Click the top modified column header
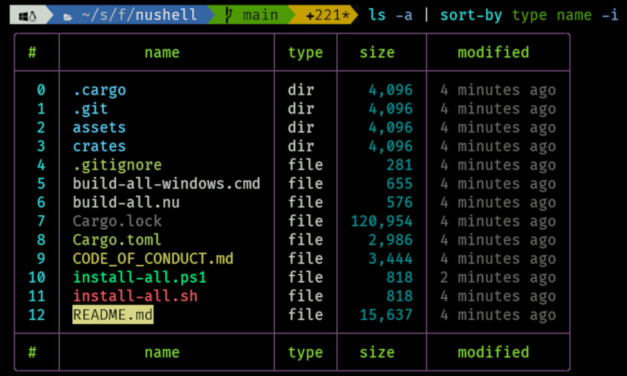This screenshot has width=627, height=376. [x=493, y=52]
